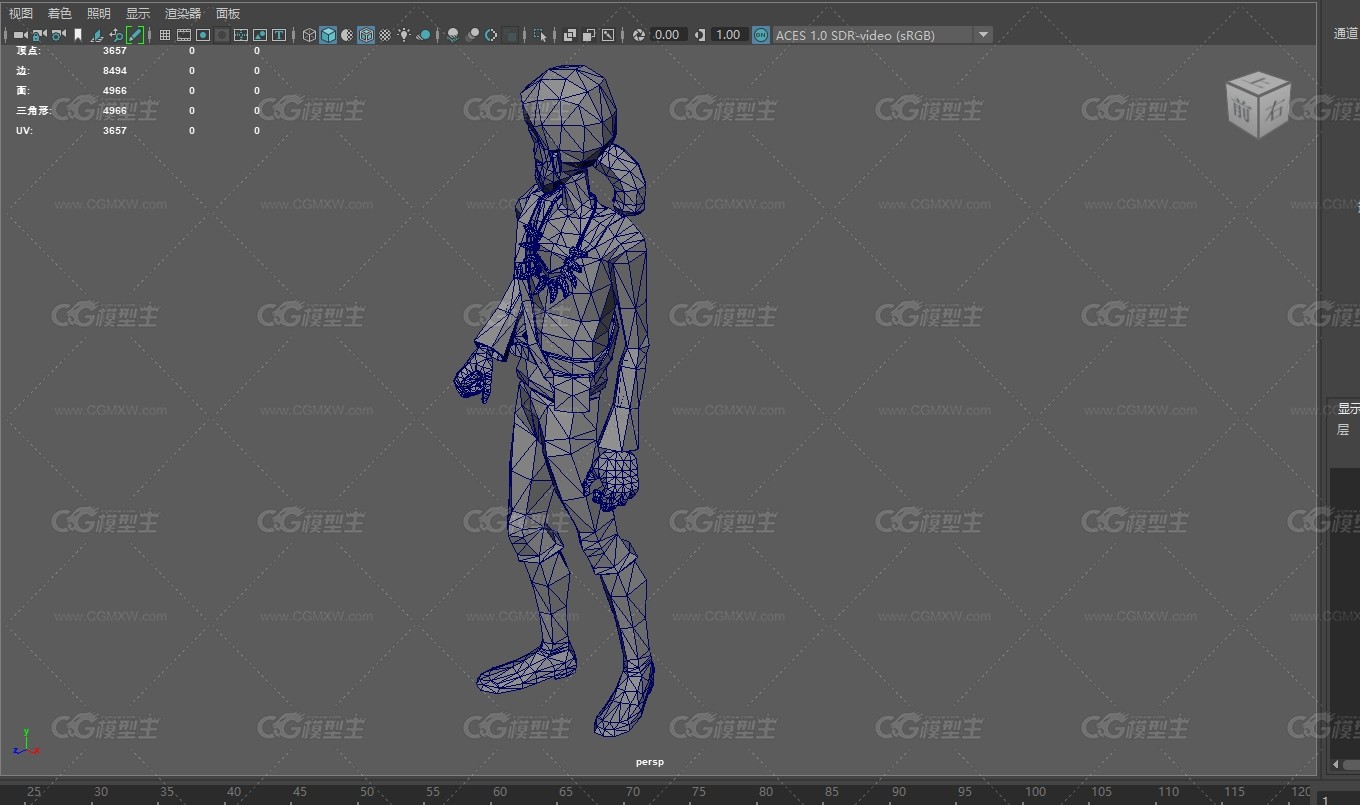This screenshot has height=805, width=1360.
Task: Click frame 30 on the time slider
Action: point(101,792)
